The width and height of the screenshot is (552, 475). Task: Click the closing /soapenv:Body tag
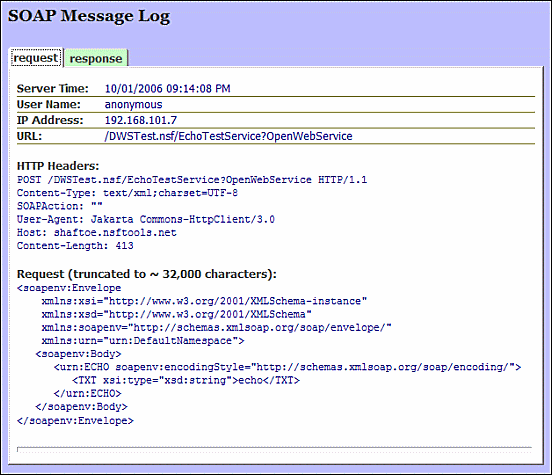(x=81, y=407)
